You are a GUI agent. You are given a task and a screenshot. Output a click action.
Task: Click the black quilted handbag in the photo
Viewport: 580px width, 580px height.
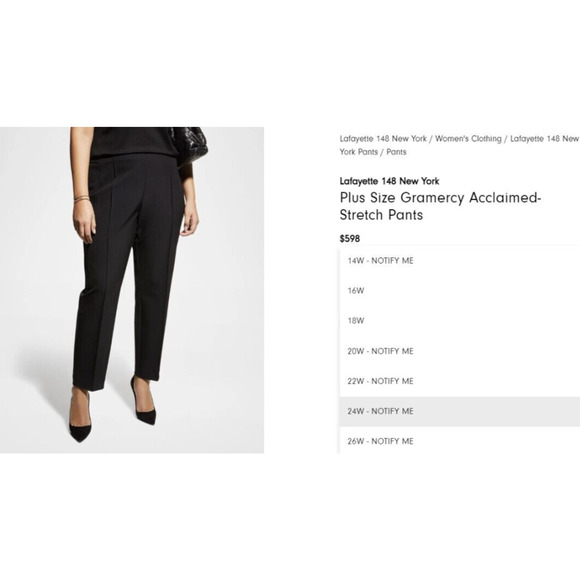[190, 143]
